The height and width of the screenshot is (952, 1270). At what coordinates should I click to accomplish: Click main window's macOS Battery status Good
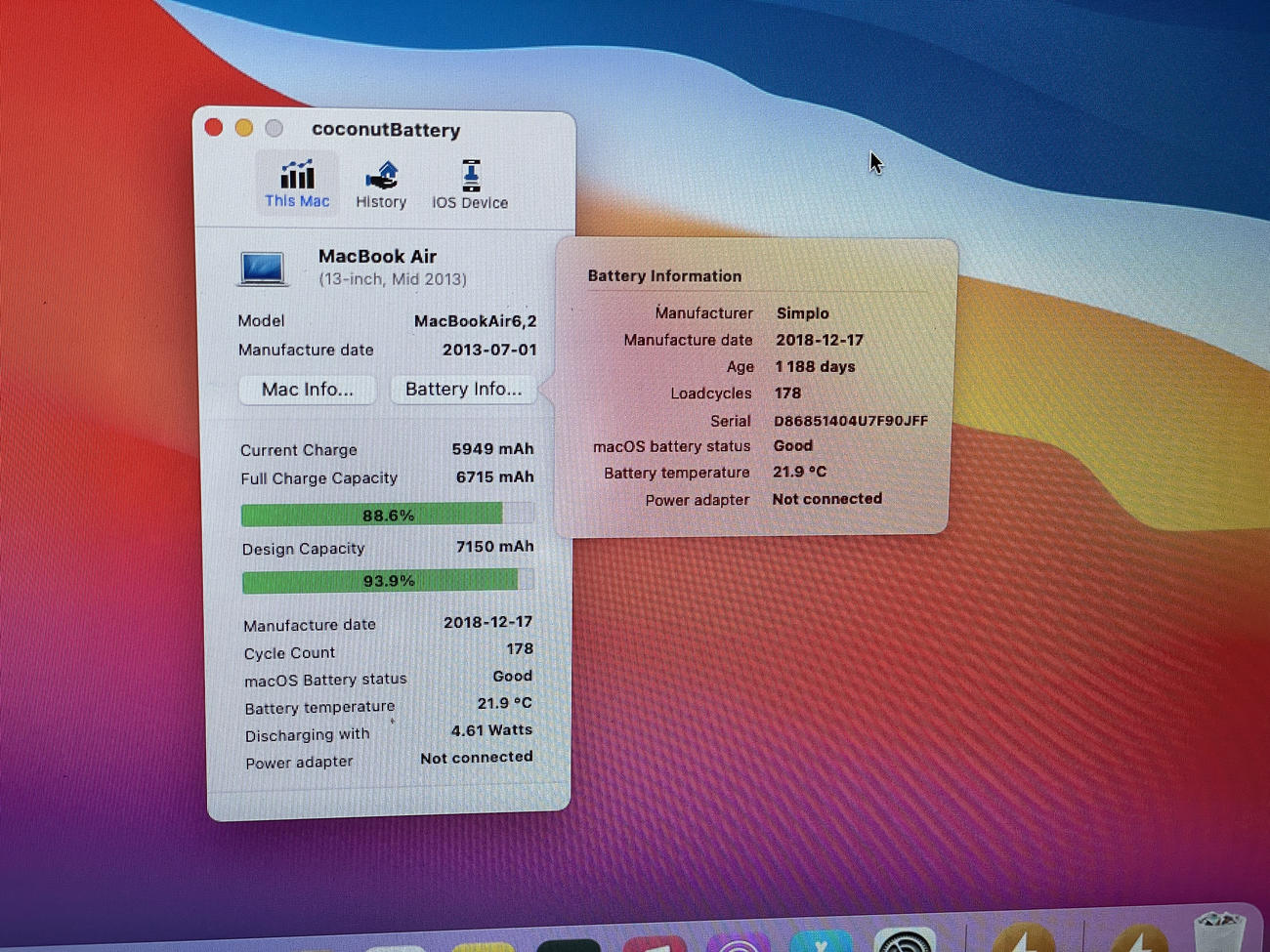[512, 676]
